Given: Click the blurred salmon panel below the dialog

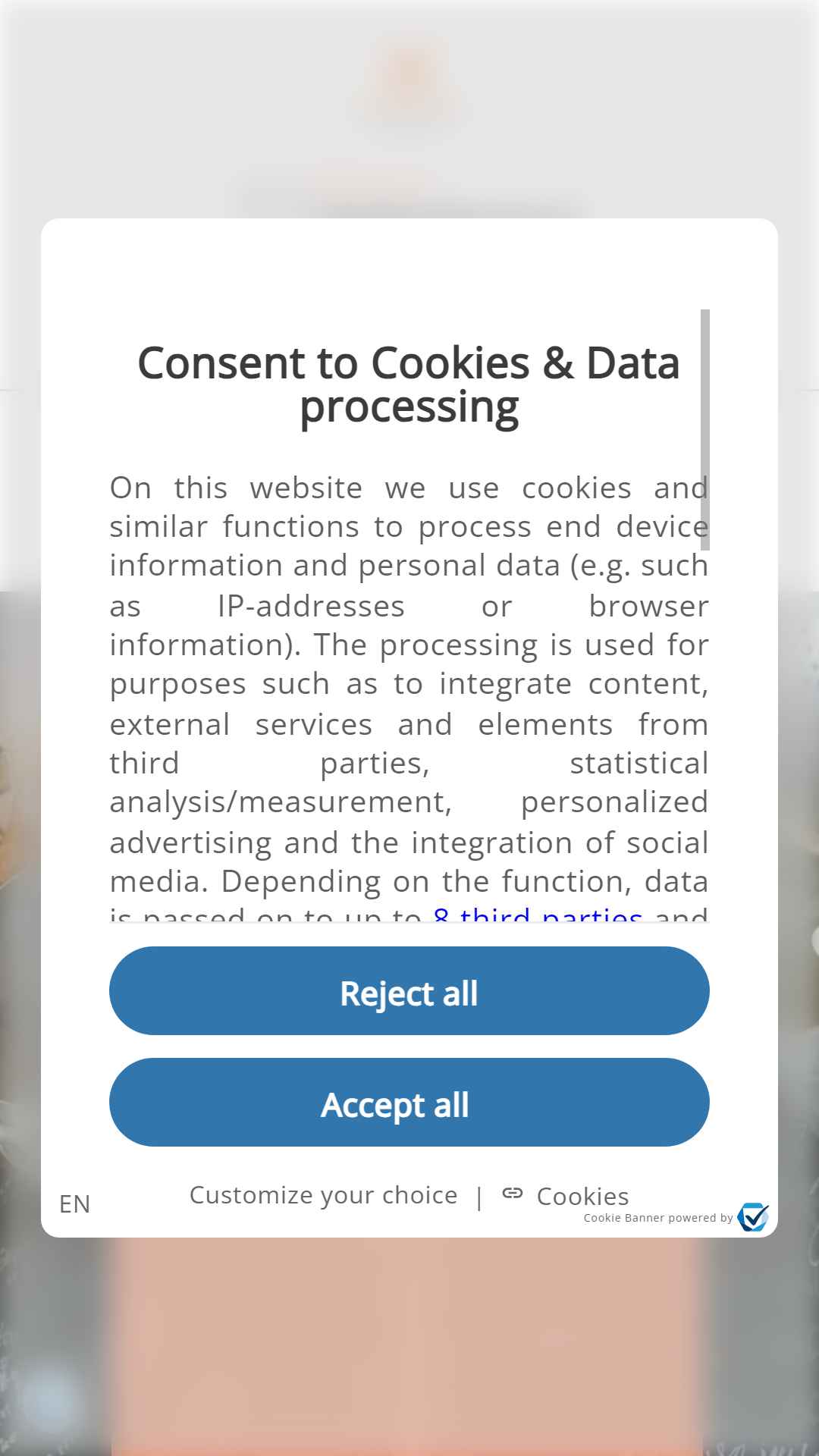Looking at the screenshot, I should tap(407, 1347).
